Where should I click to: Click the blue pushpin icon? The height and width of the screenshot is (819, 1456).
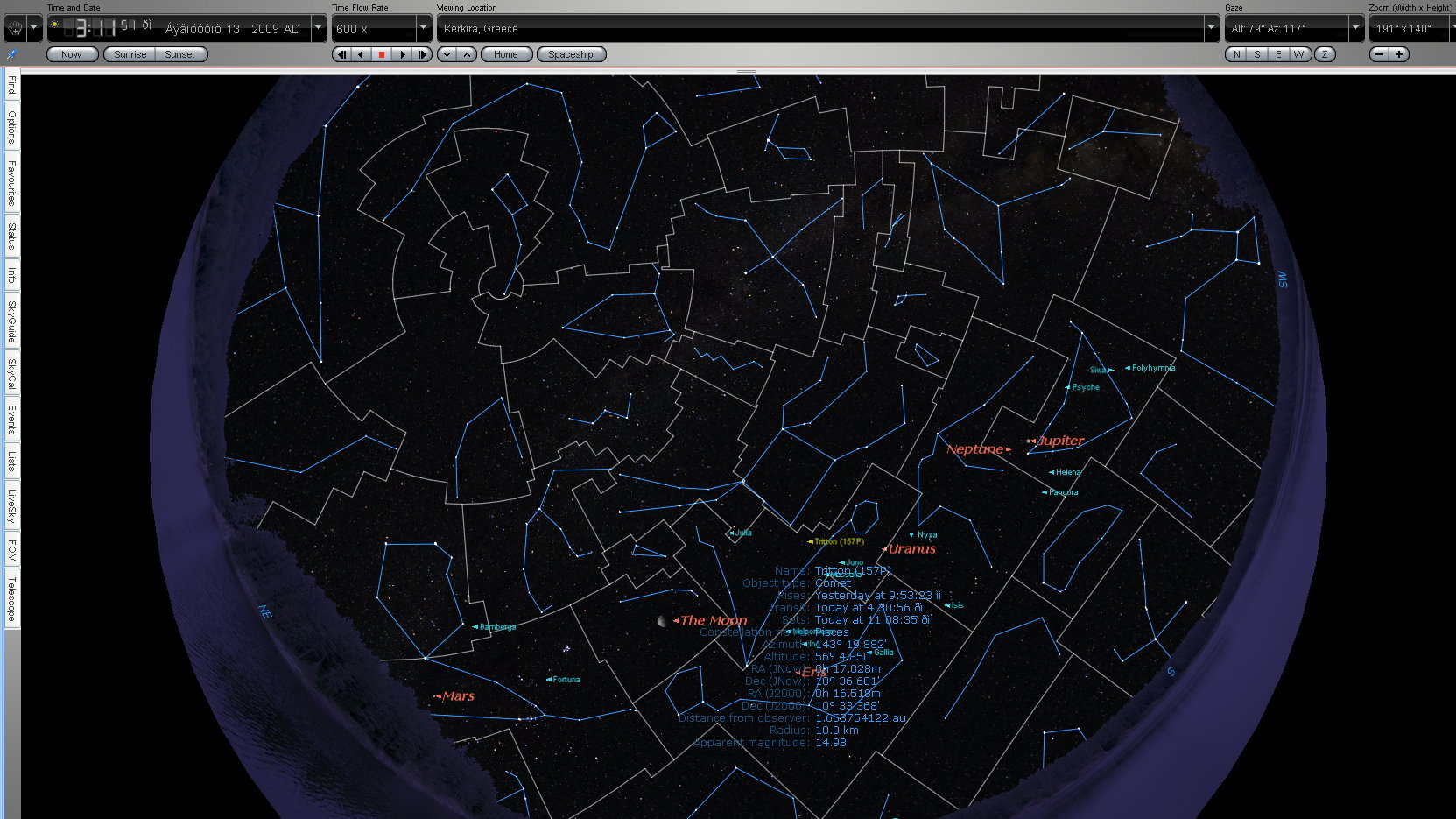tap(11, 54)
